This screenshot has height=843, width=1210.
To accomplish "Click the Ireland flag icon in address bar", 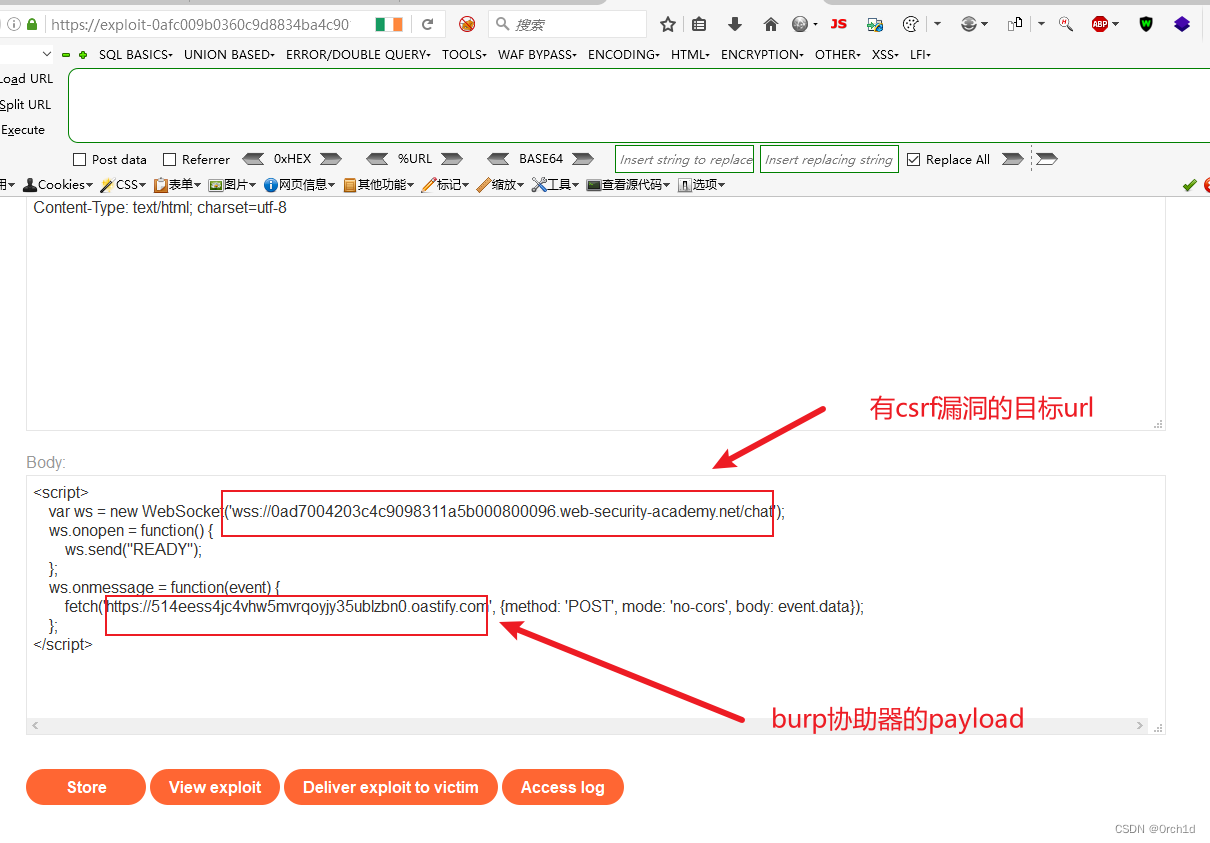I will tap(389, 24).
